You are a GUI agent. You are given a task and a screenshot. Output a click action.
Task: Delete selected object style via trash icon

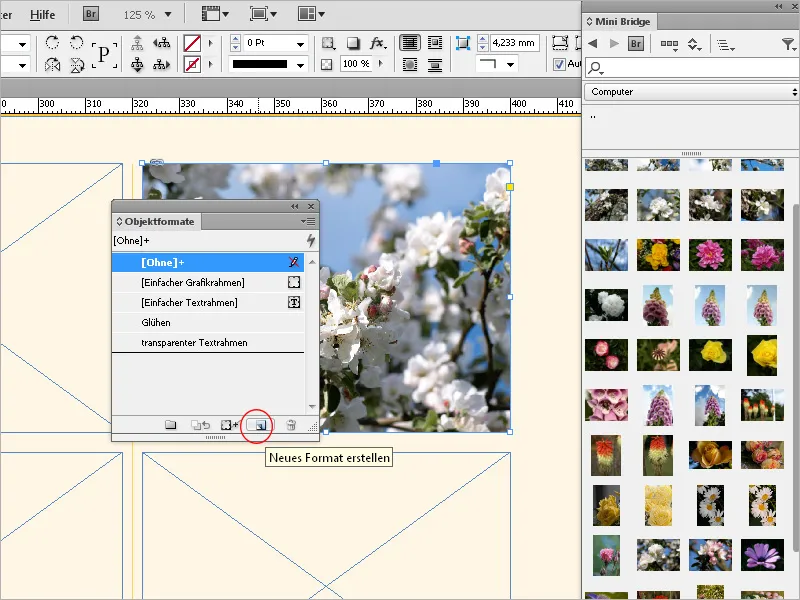coord(290,424)
